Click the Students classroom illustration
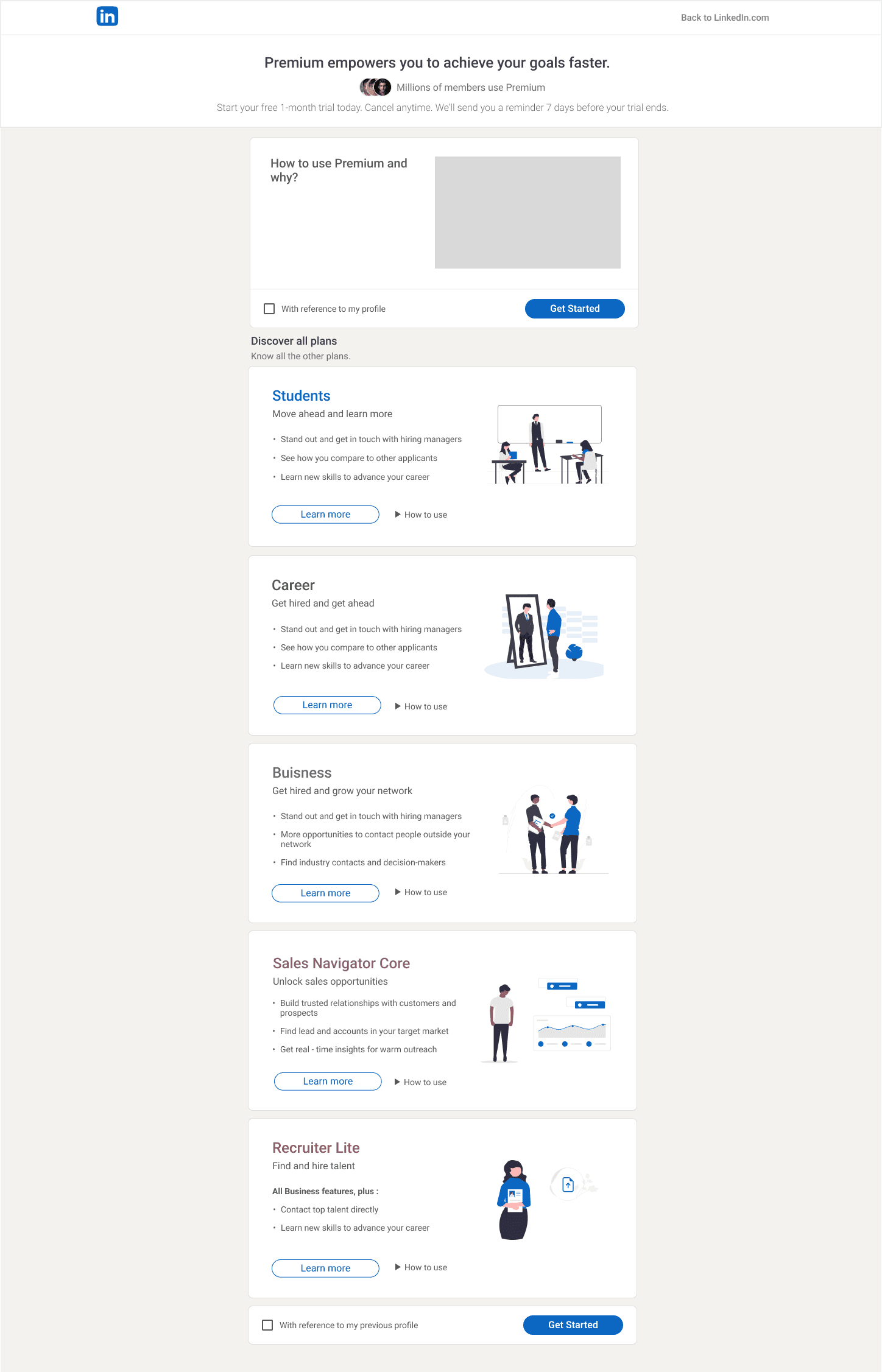This screenshot has height=1372, width=882. (549, 445)
